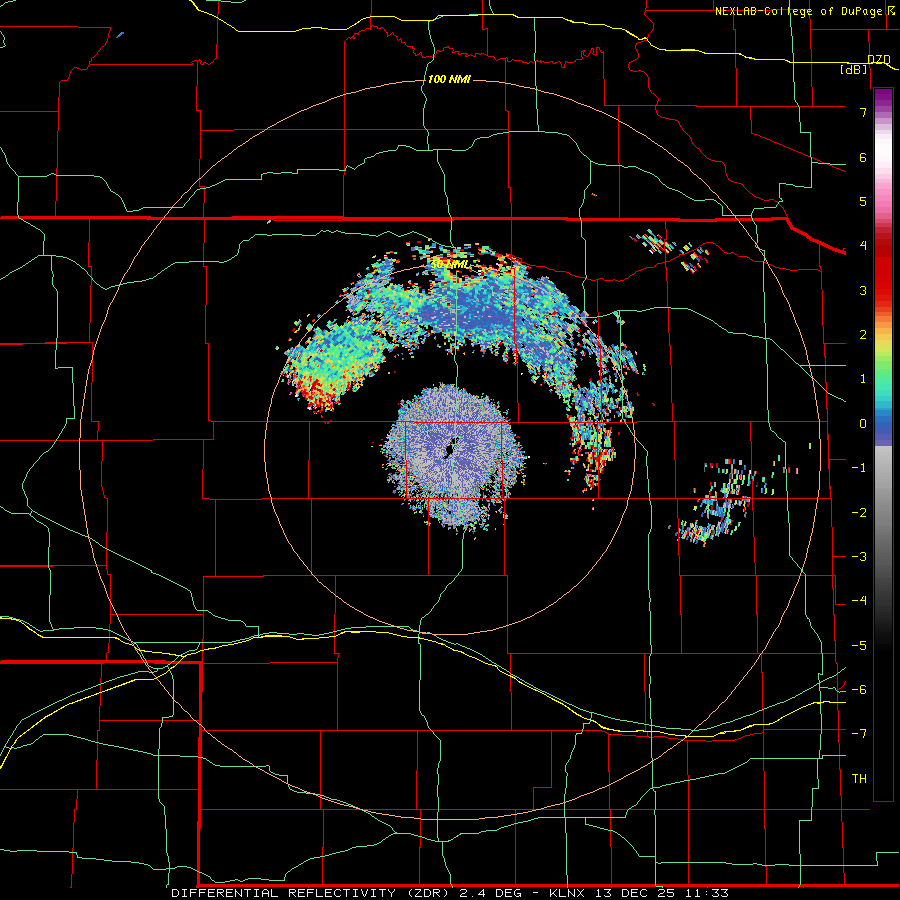
Task: Click the "100 NMI" range ring label
Action: coord(449,79)
